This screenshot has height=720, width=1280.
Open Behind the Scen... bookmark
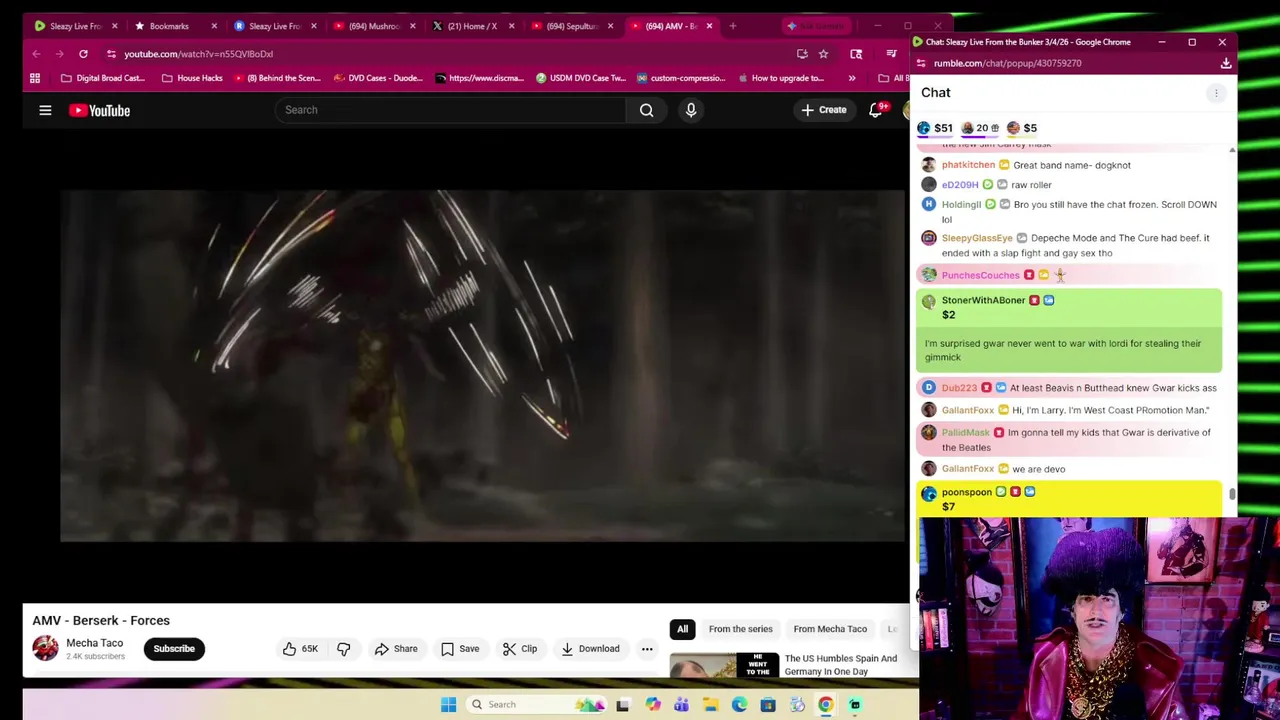point(277,78)
